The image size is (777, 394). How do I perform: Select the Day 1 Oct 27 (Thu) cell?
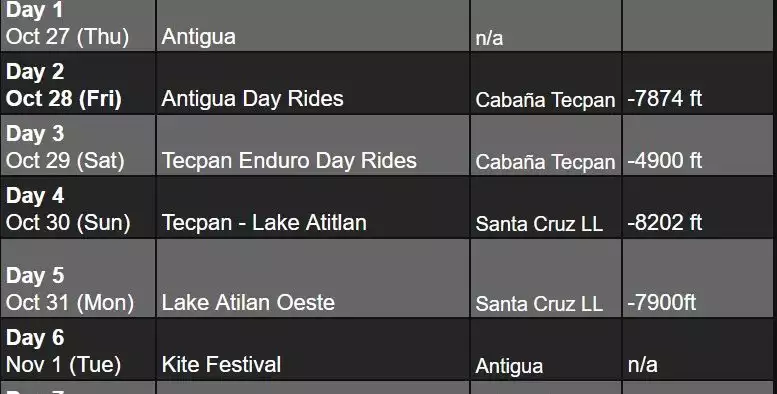pyautogui.click(x=78, y=25)
